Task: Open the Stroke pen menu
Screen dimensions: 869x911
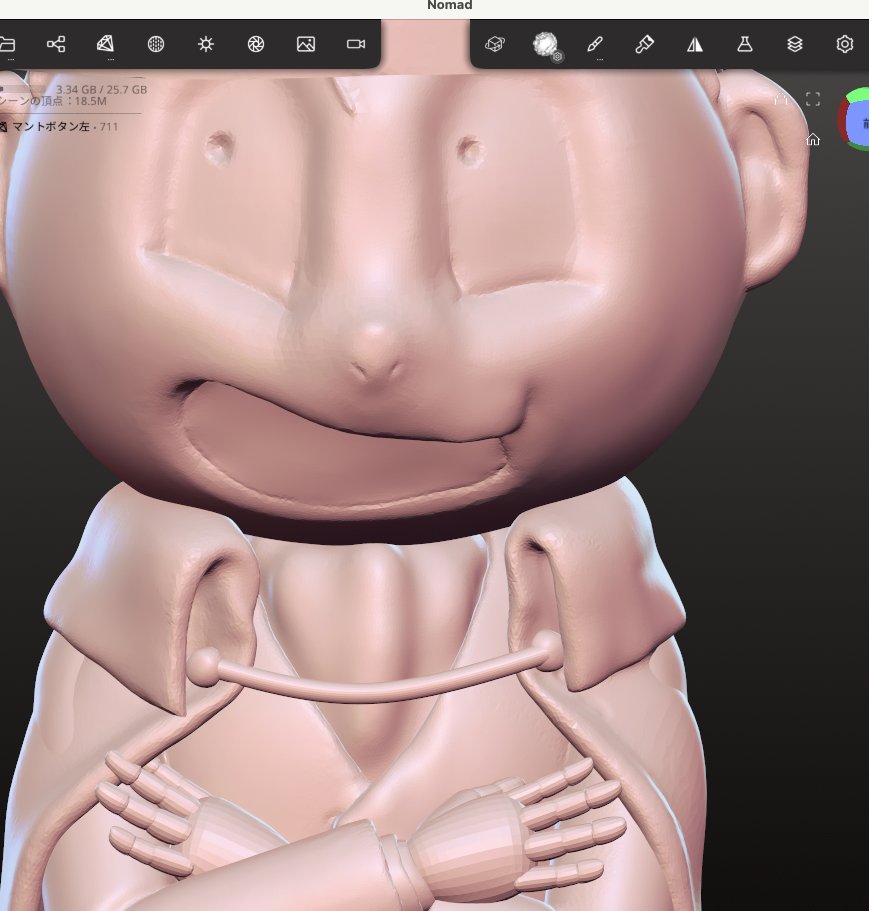Action: pos(595,44)
